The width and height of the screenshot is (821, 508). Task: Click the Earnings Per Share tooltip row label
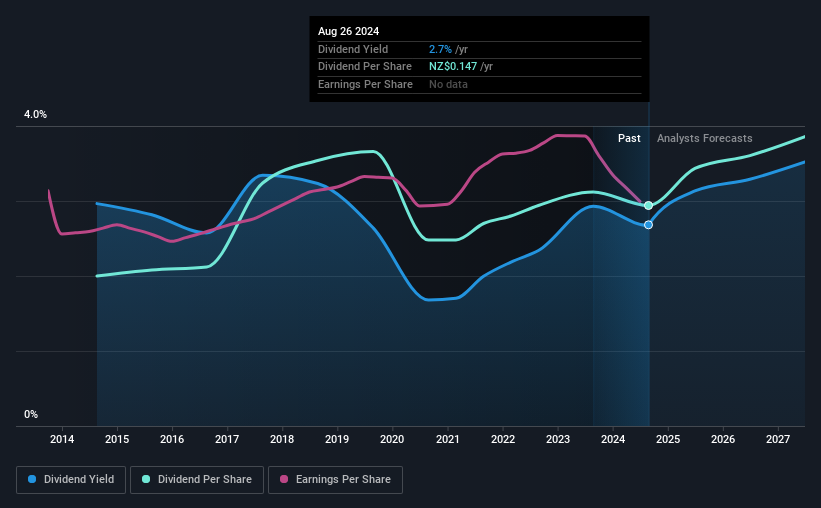pyautogui.click(x=365, y=84)
